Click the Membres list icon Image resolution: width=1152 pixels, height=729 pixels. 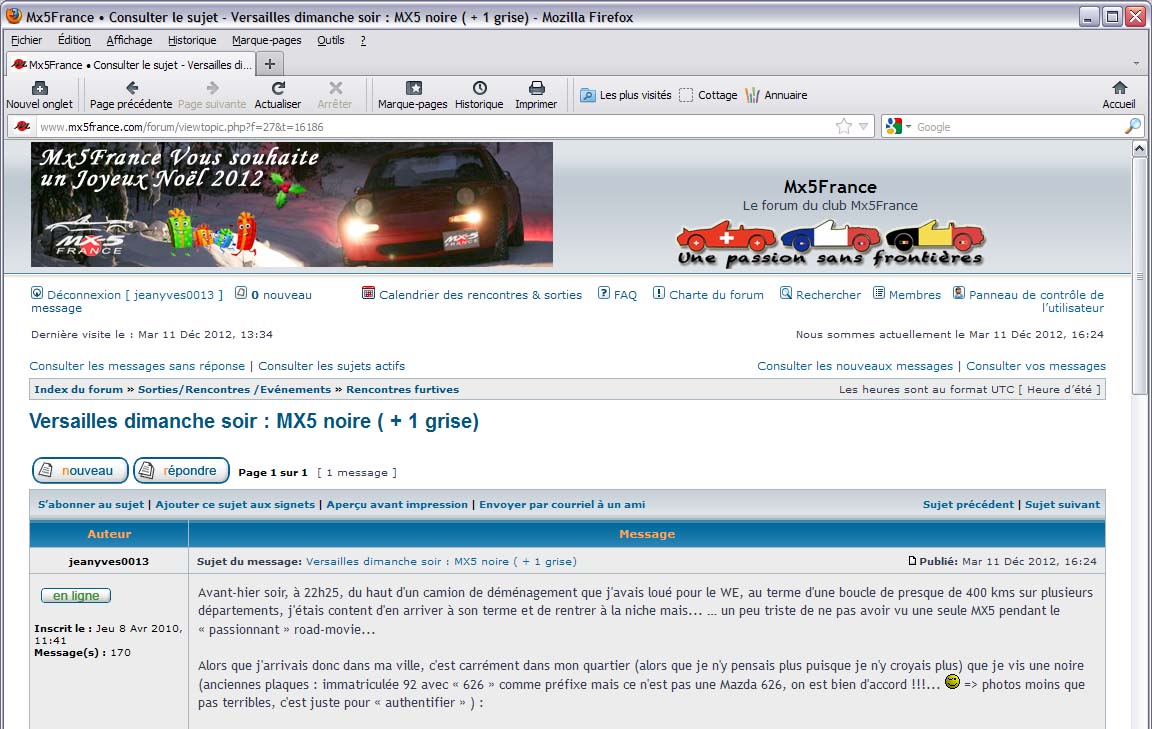pos(879,293)
